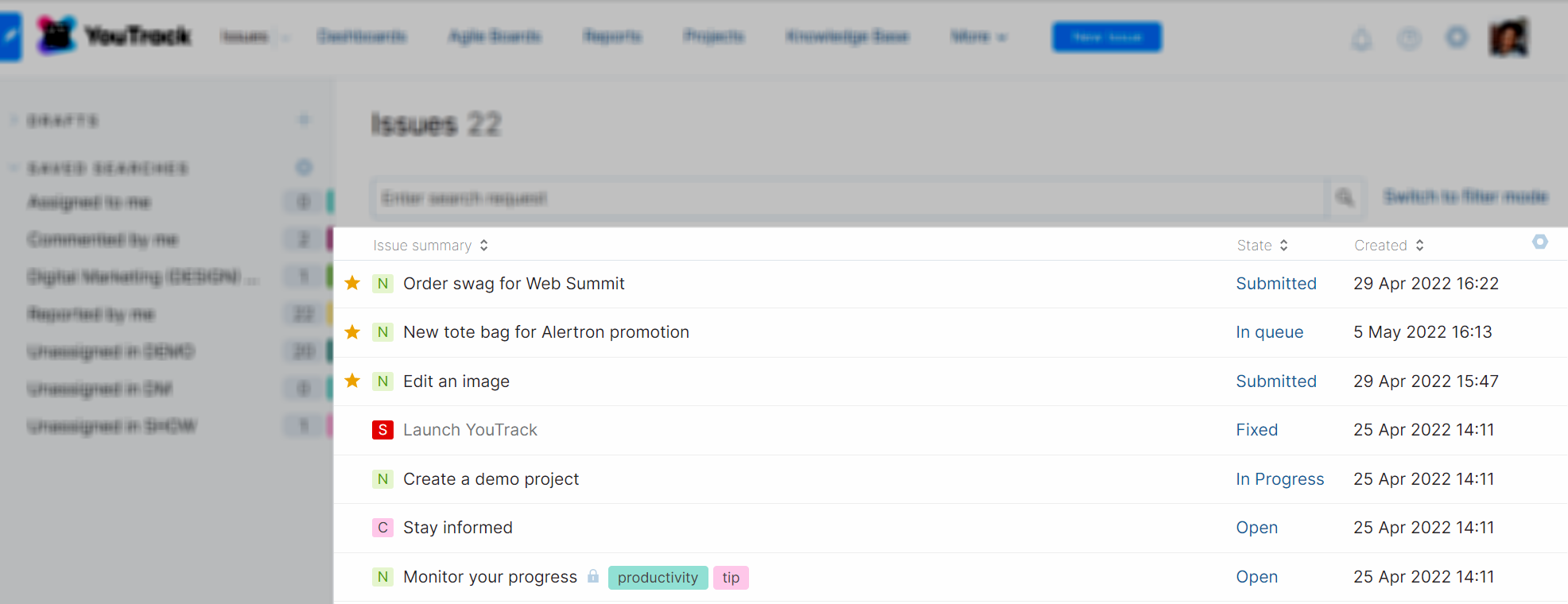1568x604 pixels.
Task: Click the search magnifier icon
Action: click(1345, 197)
